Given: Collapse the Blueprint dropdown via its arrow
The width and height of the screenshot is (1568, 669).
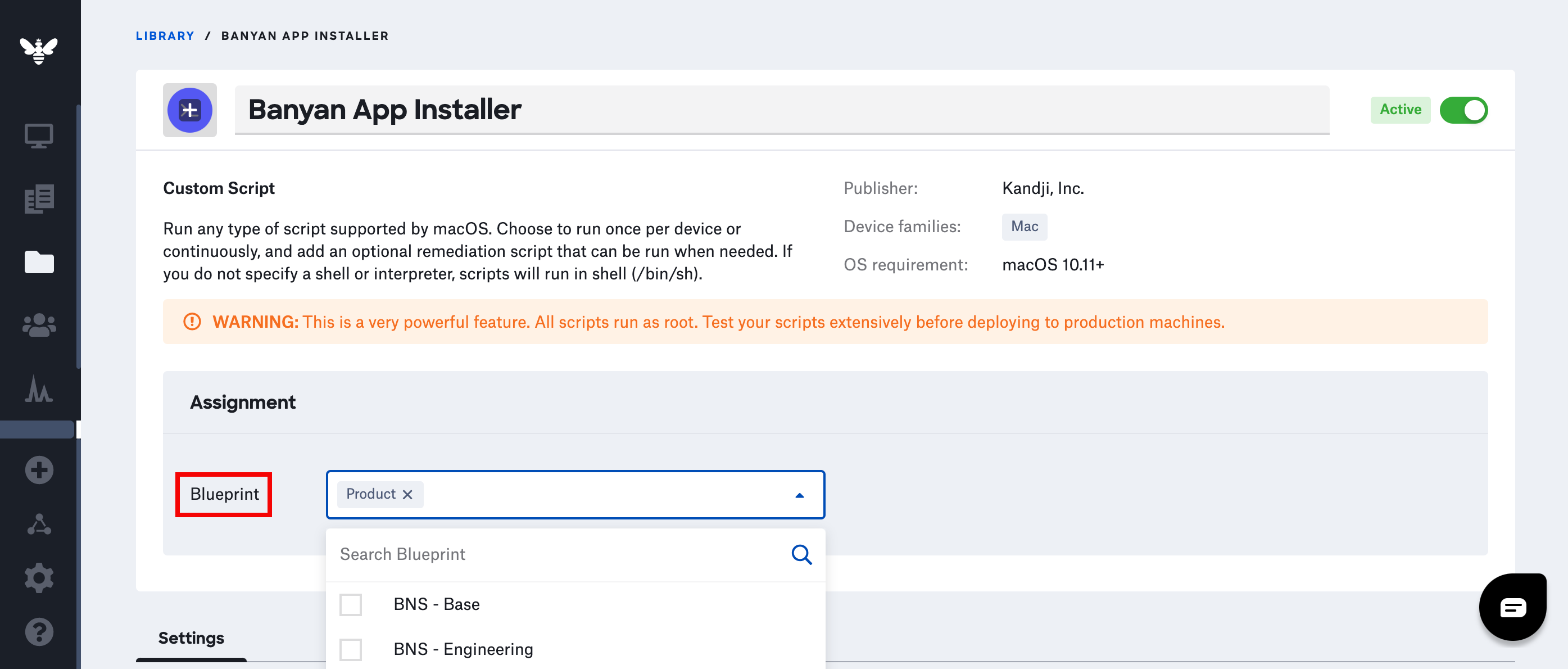Looking at the screenshot, I should tap(799, 495).
